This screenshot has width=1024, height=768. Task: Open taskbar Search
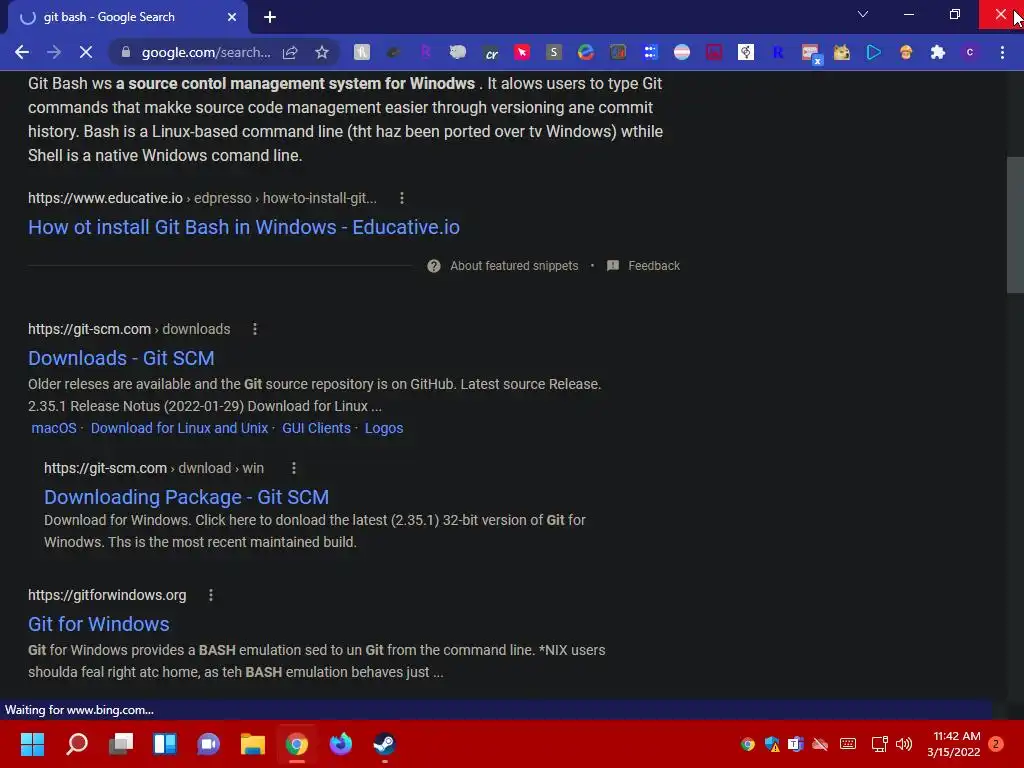(x=76, y=744)
